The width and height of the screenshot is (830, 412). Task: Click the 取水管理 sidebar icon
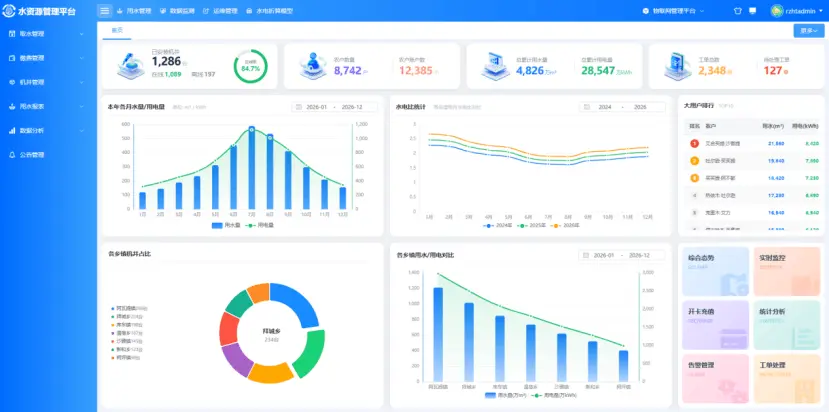[12, 34]
